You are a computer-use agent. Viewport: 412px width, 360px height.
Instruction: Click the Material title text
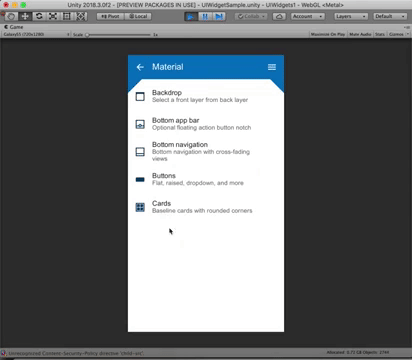coord(168,67)
